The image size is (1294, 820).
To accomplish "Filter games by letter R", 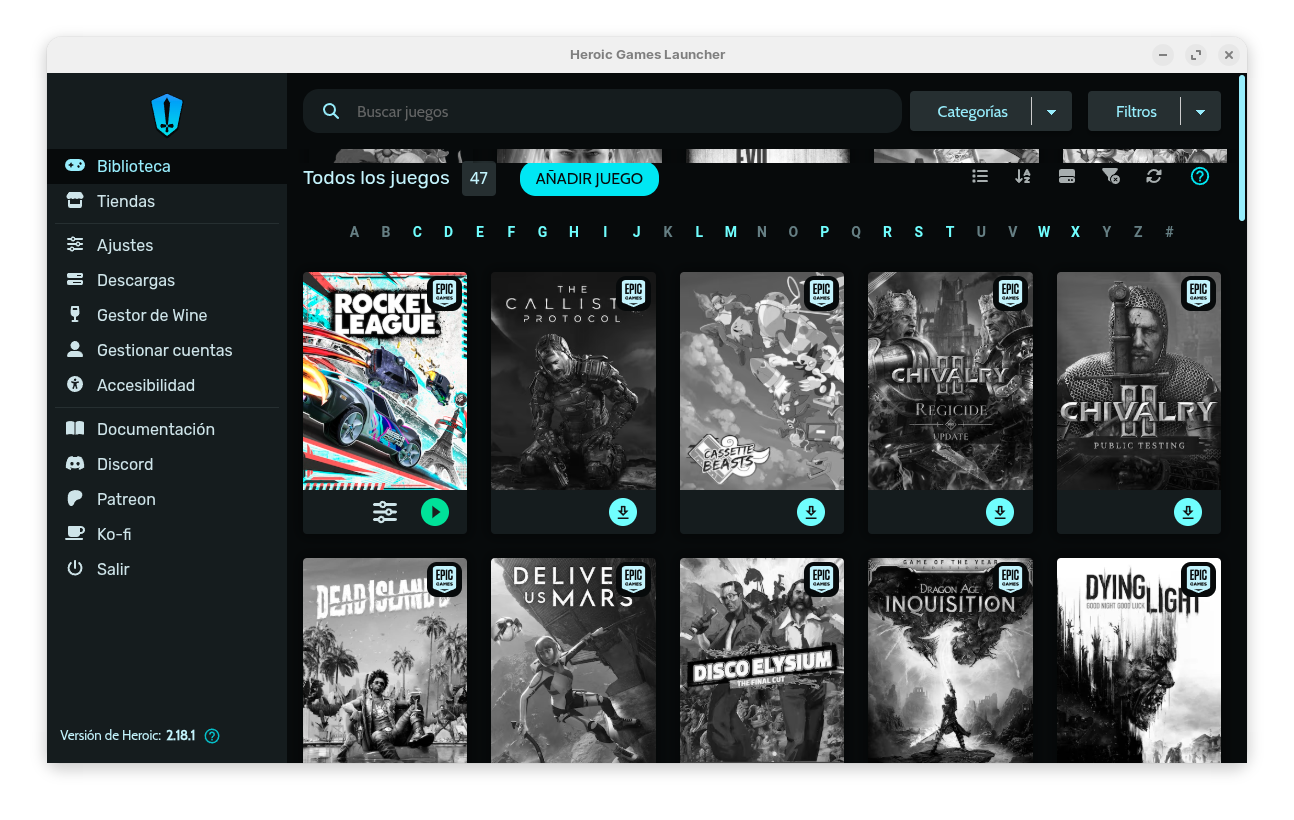I will (887, 232).
